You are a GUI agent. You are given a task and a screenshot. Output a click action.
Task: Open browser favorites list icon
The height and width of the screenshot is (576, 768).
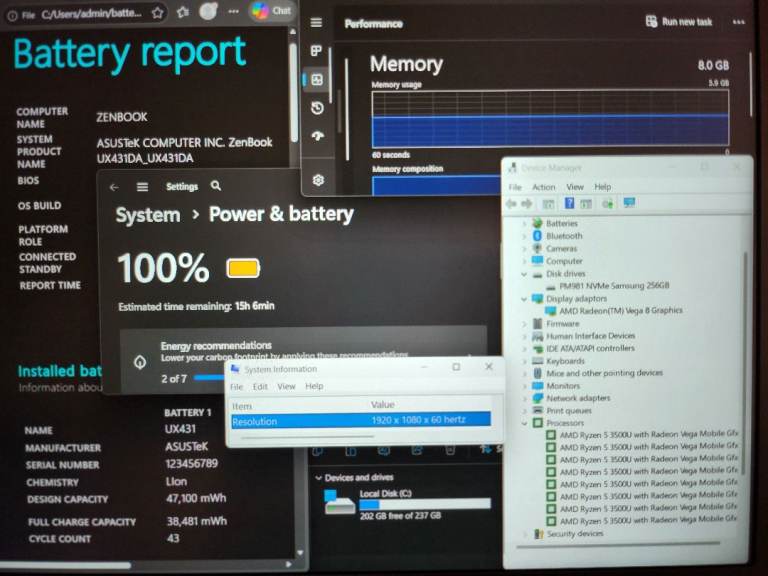[x=183, y=12]
